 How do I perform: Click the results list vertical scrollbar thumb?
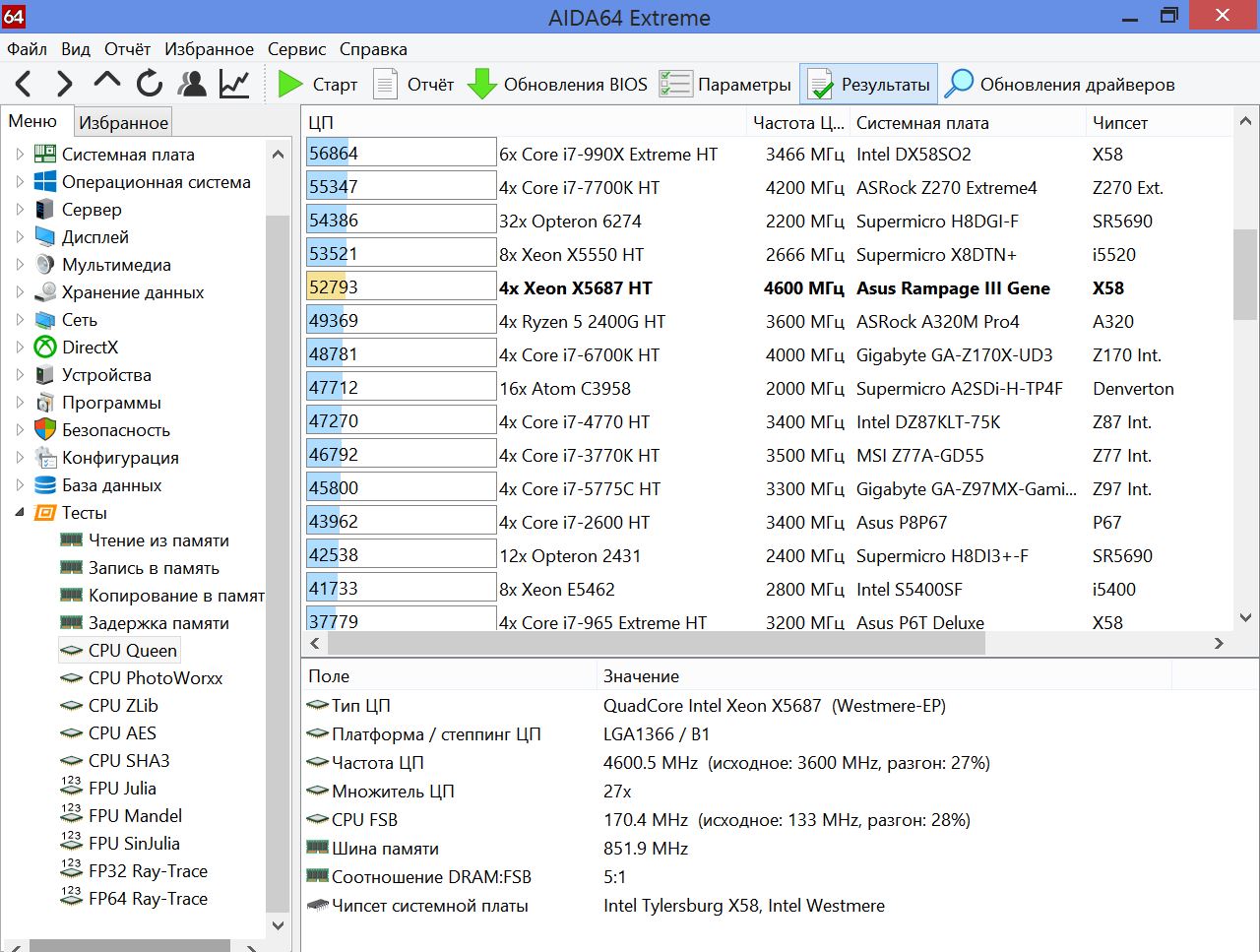tap(1245, 275)
